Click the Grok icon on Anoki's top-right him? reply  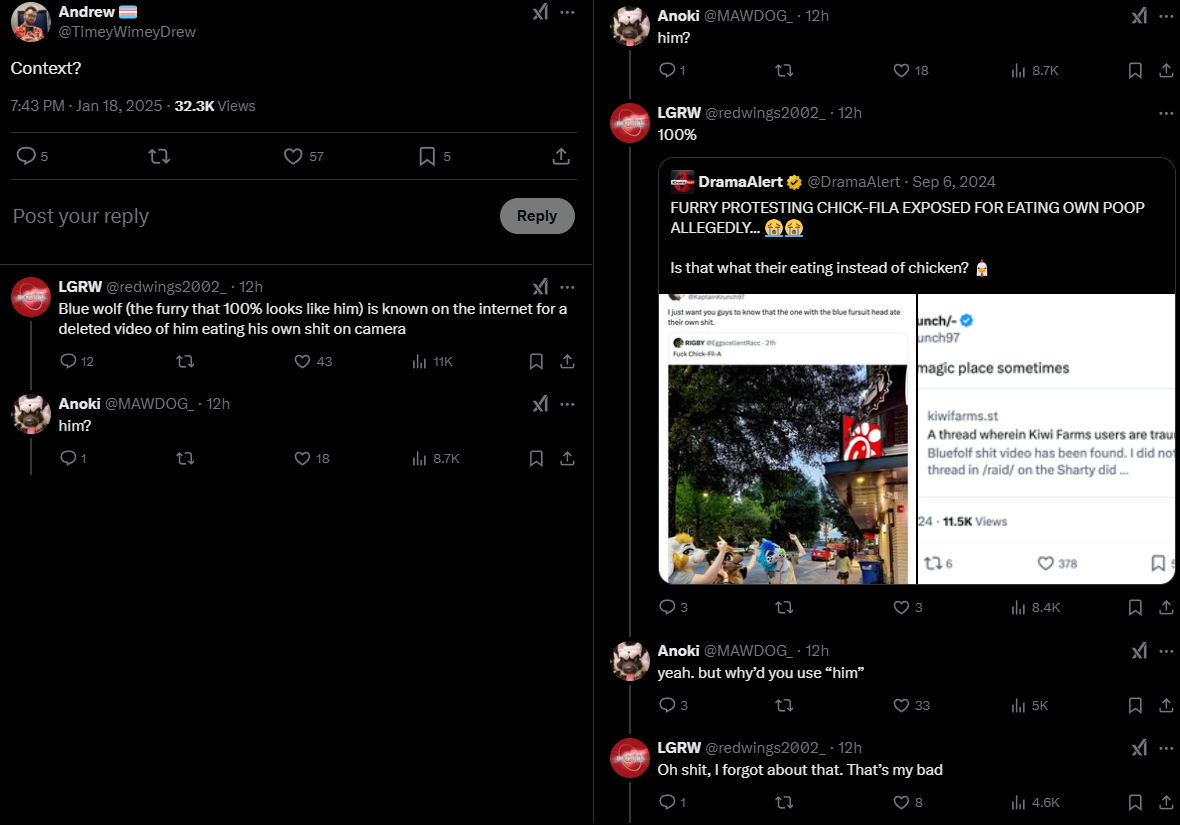(x=1139, y=16)
